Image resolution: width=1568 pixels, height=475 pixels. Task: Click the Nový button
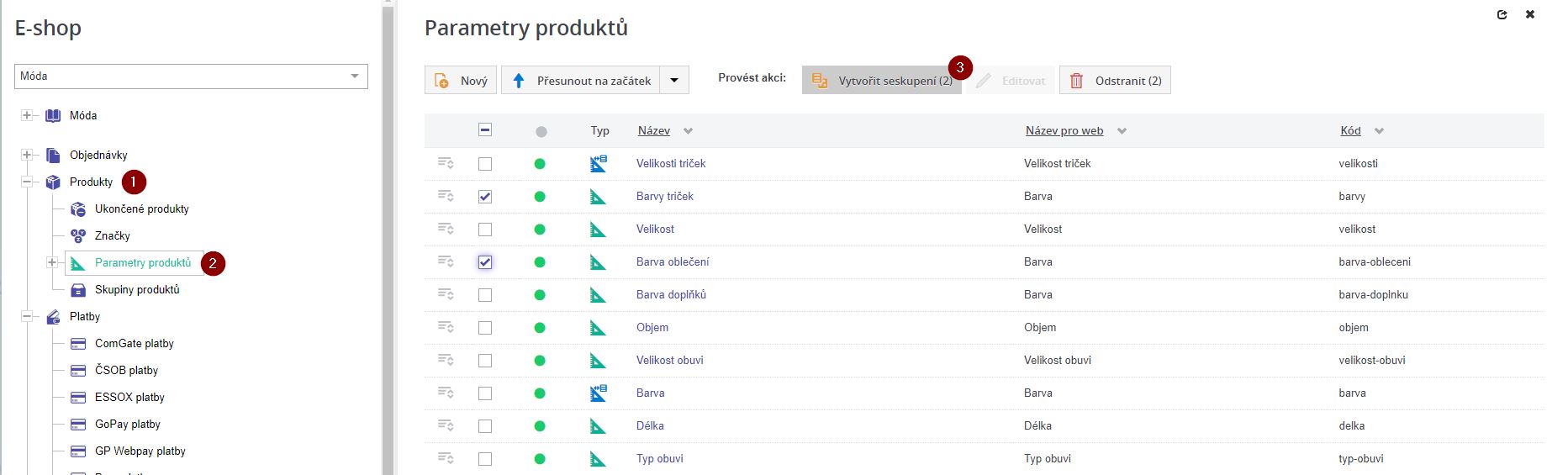[x=461, y=81]
